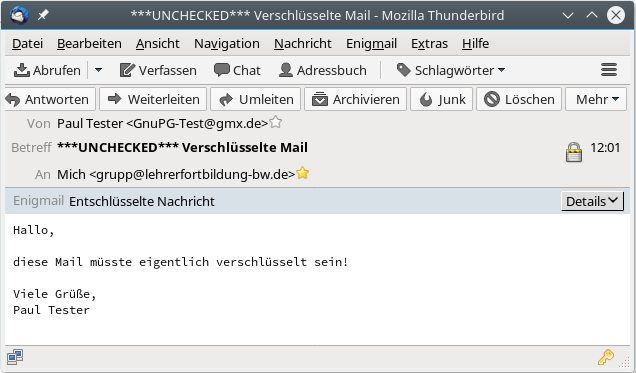Viewport: 636px width, 373px height.
Task: Open the Schlagwörter dropdown
Action: tap(451, 70)
